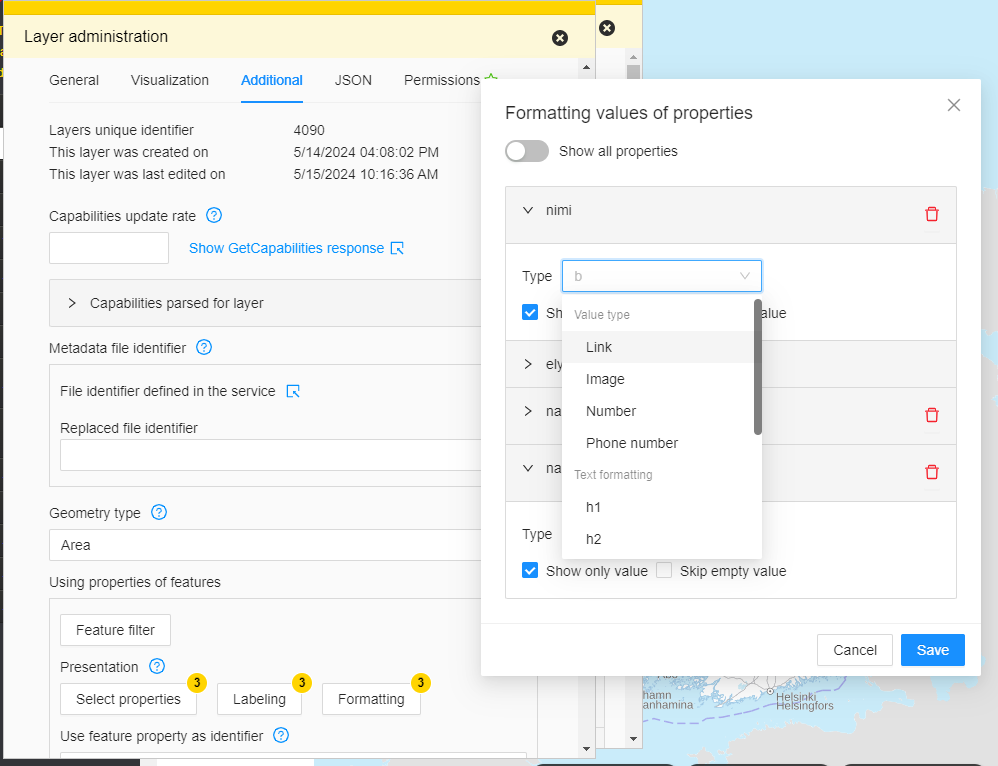
Task: Click help icon next to Metadata file identifier
Action: tap(204, 348)
